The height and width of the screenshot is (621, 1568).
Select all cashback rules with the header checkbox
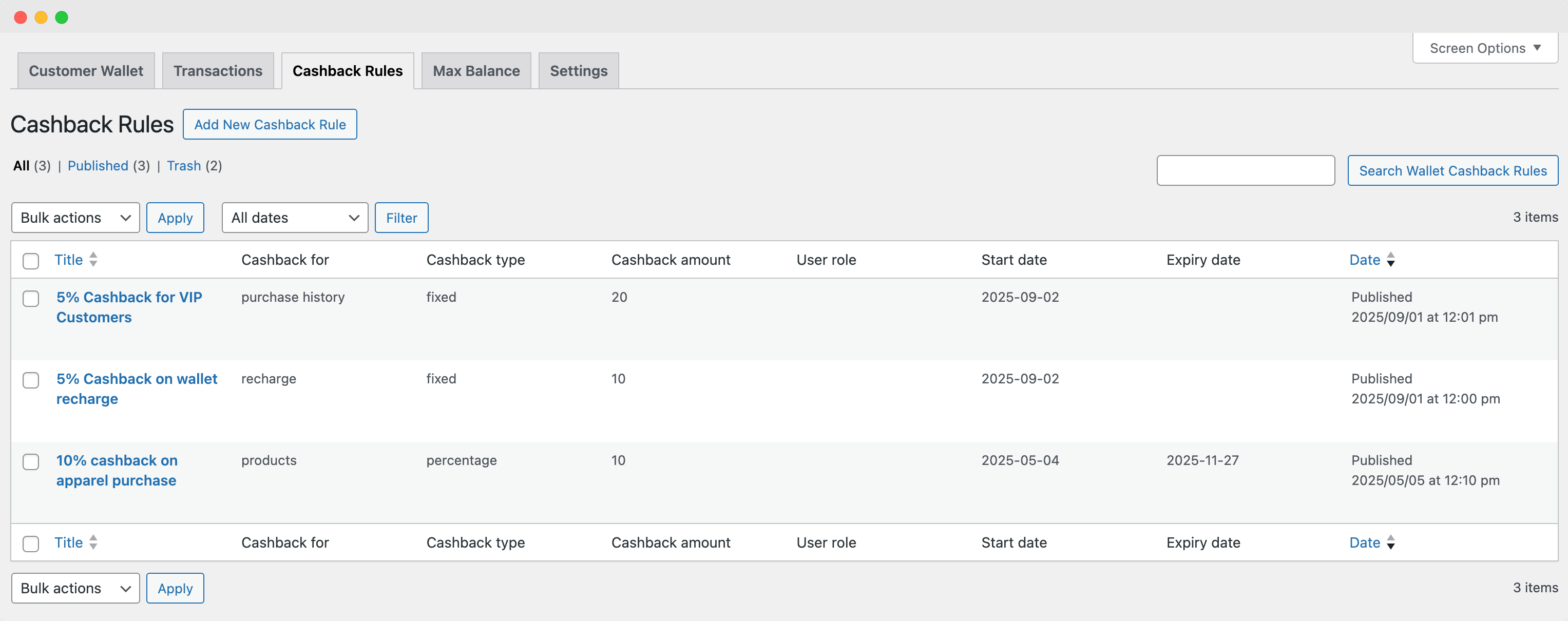[x=30, y=261]
